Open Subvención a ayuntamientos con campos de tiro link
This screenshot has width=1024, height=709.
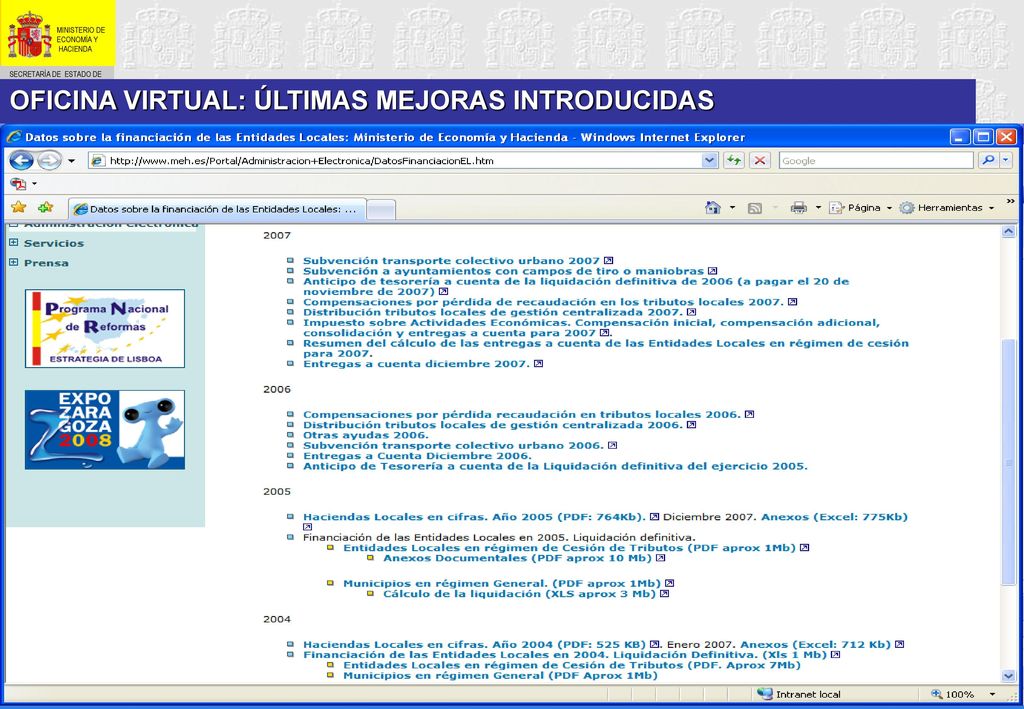[x=504, y=271]
